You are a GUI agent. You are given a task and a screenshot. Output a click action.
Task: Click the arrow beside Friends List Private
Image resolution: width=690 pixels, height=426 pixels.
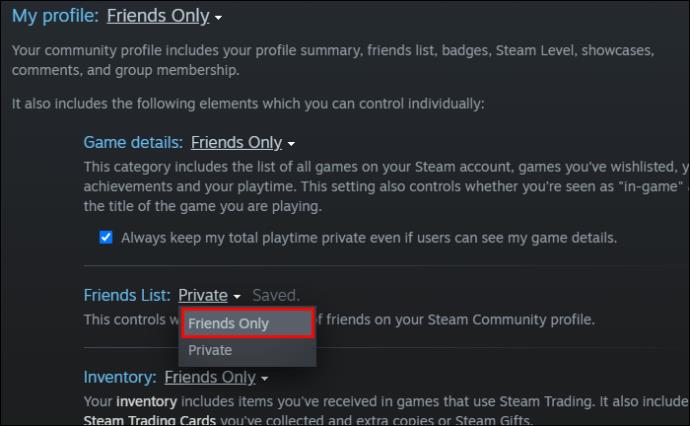coord(237,297)
